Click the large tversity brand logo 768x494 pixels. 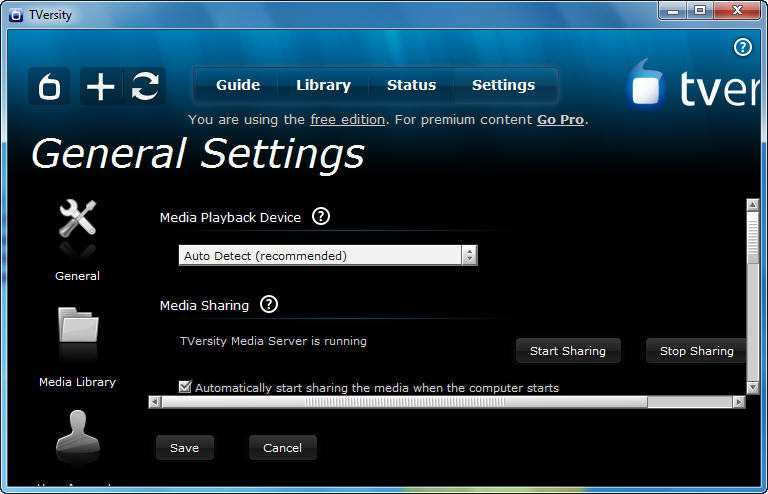click(693, 85)
